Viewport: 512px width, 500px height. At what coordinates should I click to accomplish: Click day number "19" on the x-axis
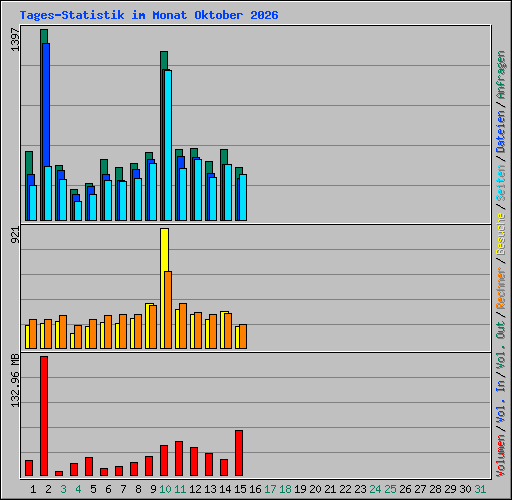[300, 489]
